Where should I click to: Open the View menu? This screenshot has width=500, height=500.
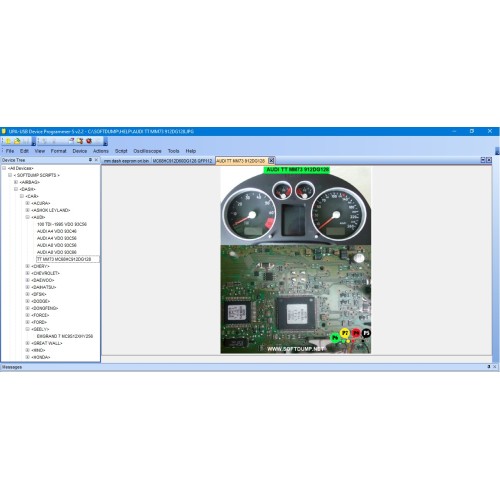click(x=40, y=151)
